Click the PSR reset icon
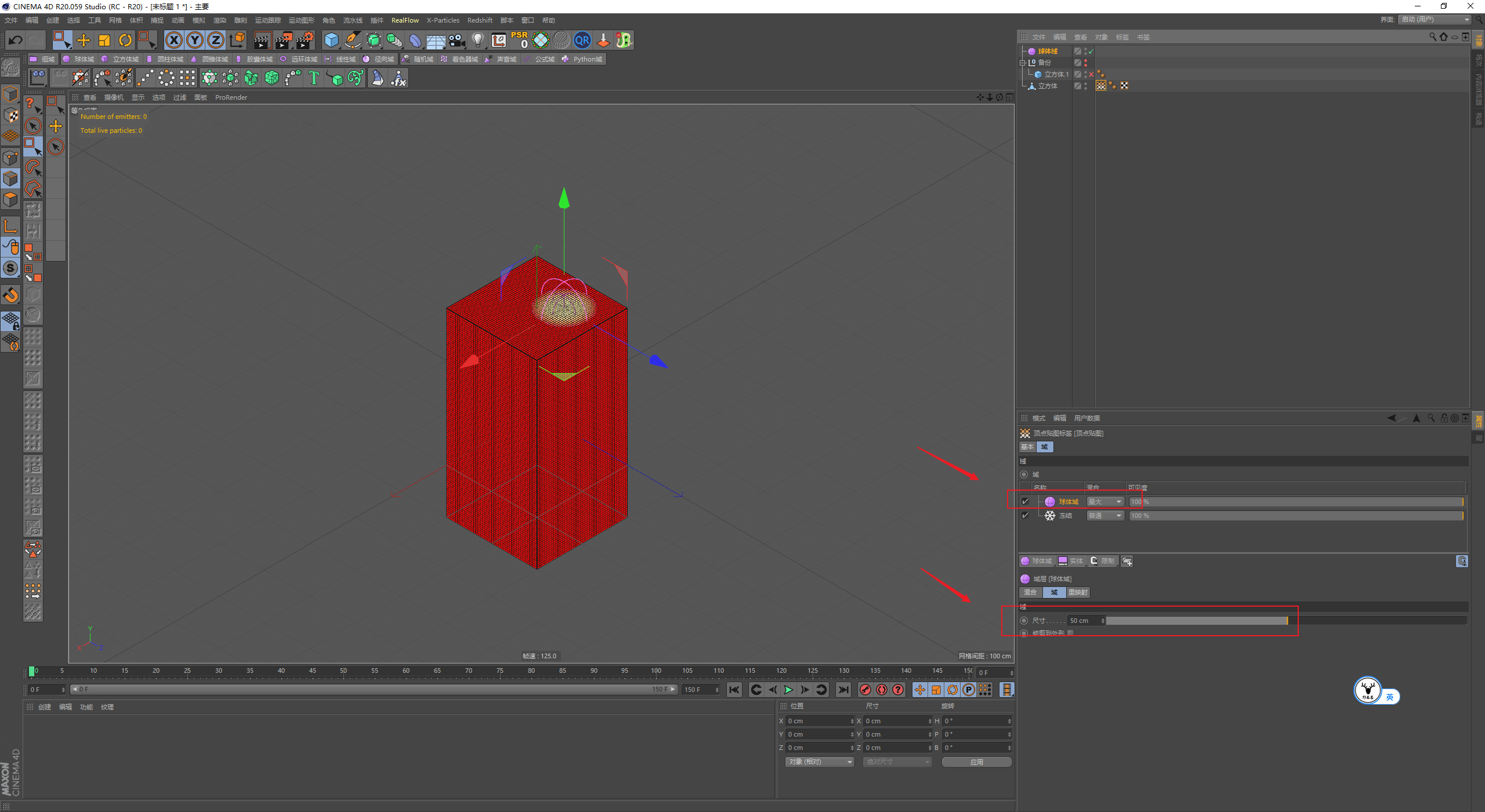This screenshot has width=1485, height=812. tap(519, 40)
